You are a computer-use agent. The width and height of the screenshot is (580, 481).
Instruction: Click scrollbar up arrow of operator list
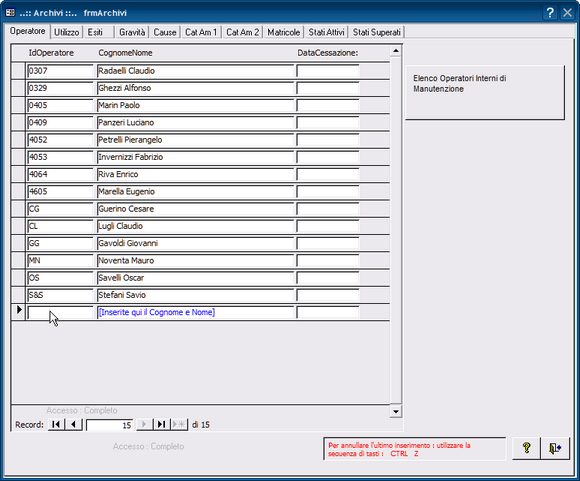[396, 51]
